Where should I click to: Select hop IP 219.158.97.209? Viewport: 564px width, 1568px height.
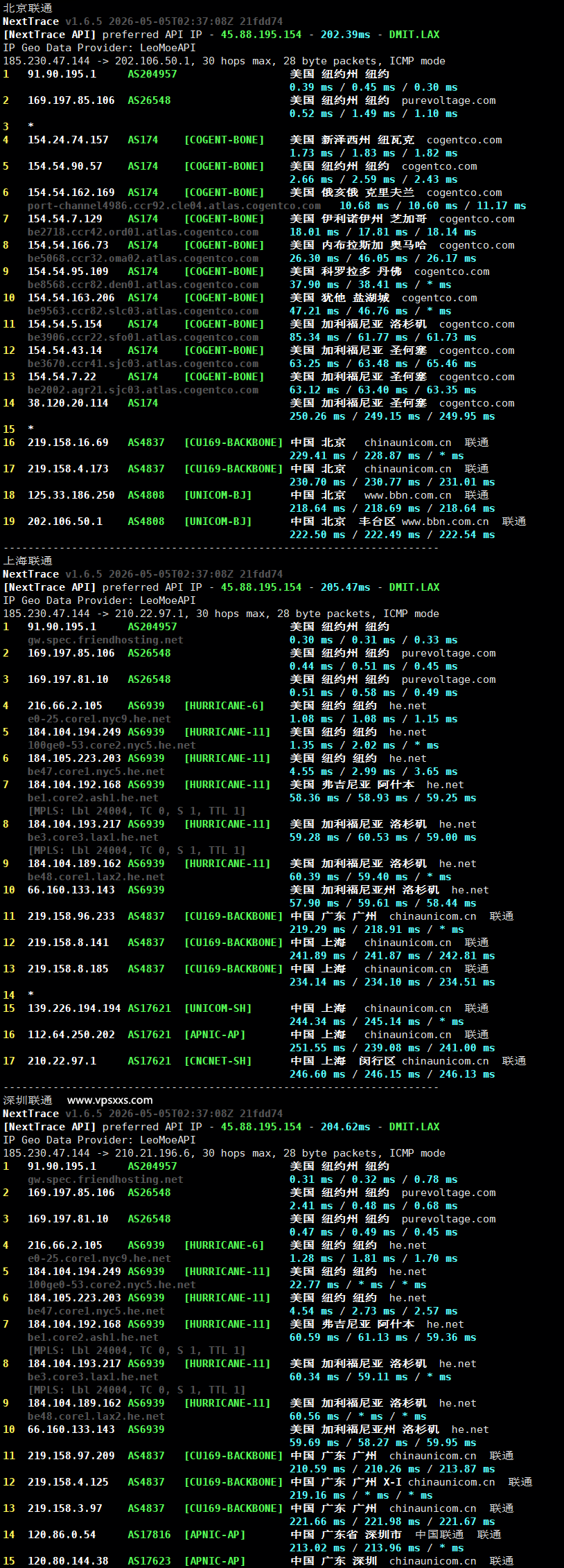(x=71, y=1456)
